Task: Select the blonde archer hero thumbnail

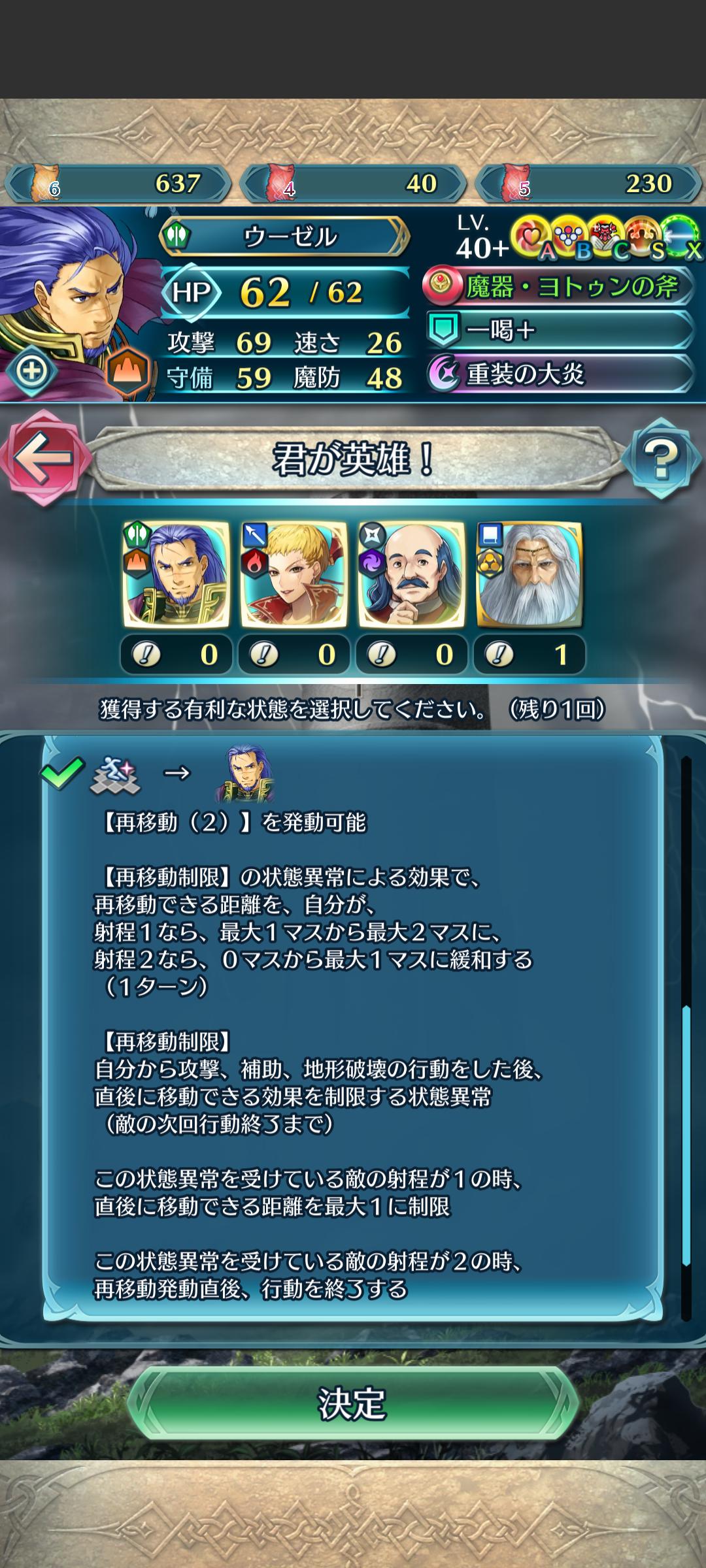Action: click(x=294, y=574)
